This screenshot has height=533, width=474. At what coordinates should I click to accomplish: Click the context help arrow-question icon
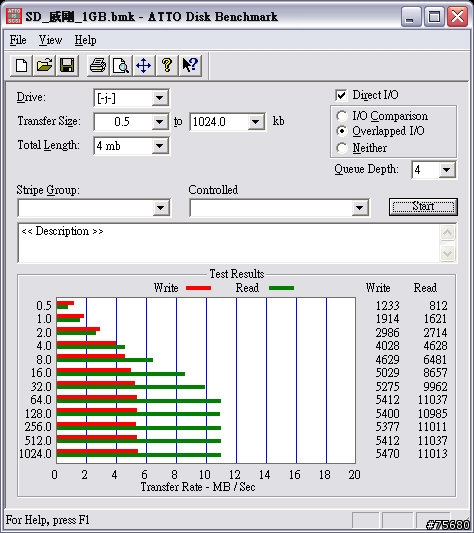[190, 65]
